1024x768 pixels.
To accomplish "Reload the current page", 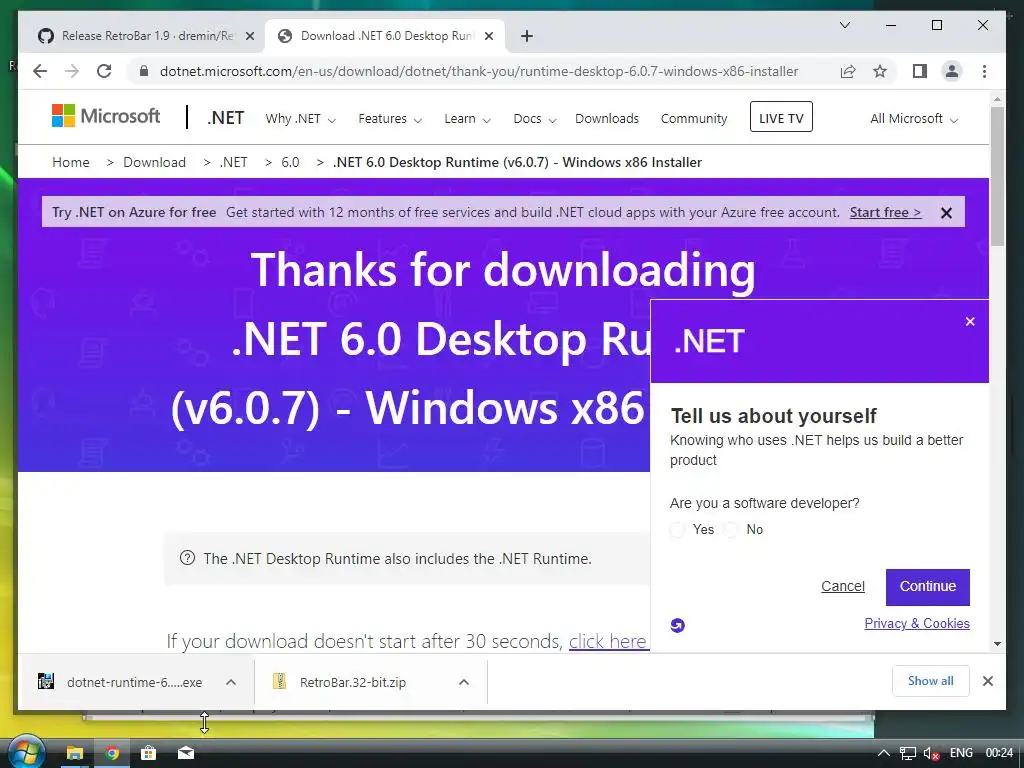I will click(x=104, y=71).
